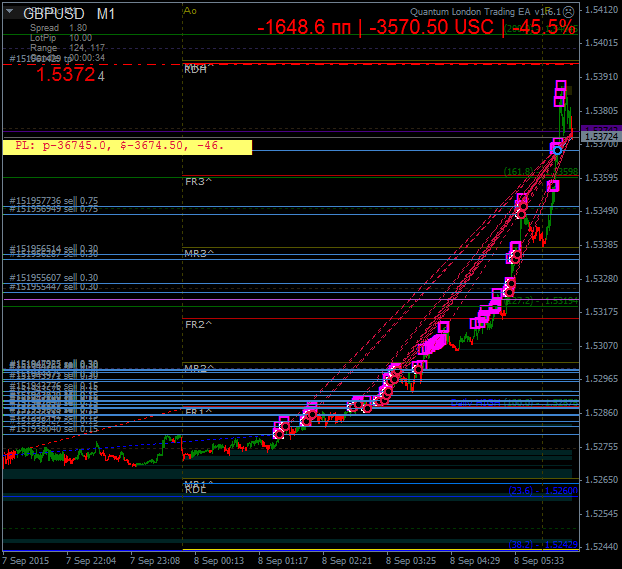The height and width of the screenshot is (569, 622).
Task: Click the 7 Sep 23:08 time axis label
Action: coord(155,561)
